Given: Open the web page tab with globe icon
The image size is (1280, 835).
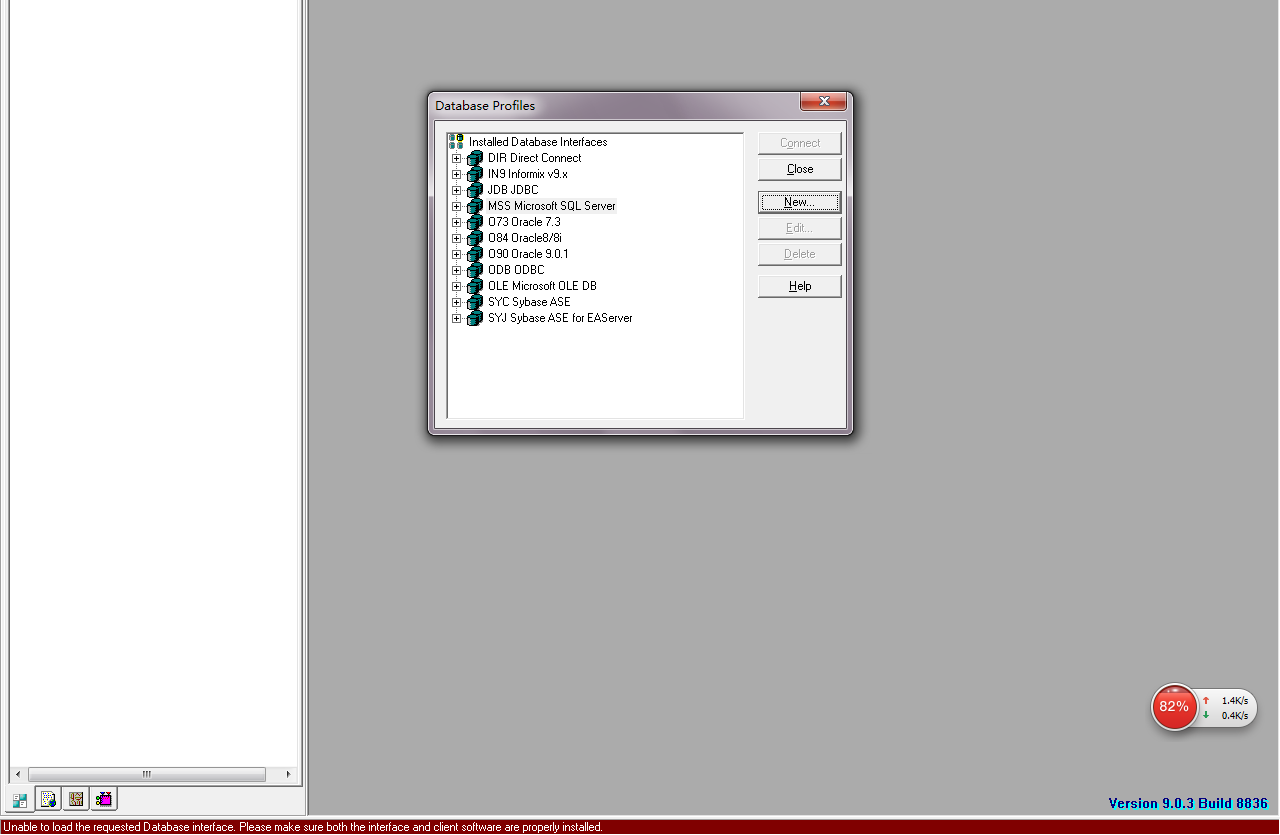Looking at the screenshot, I should (x=48, y=799).
